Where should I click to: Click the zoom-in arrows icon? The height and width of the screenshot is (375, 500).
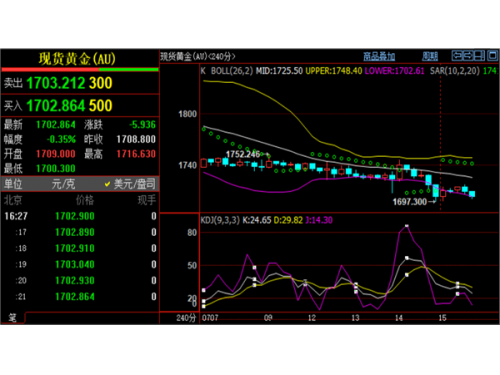click(457, 56)
